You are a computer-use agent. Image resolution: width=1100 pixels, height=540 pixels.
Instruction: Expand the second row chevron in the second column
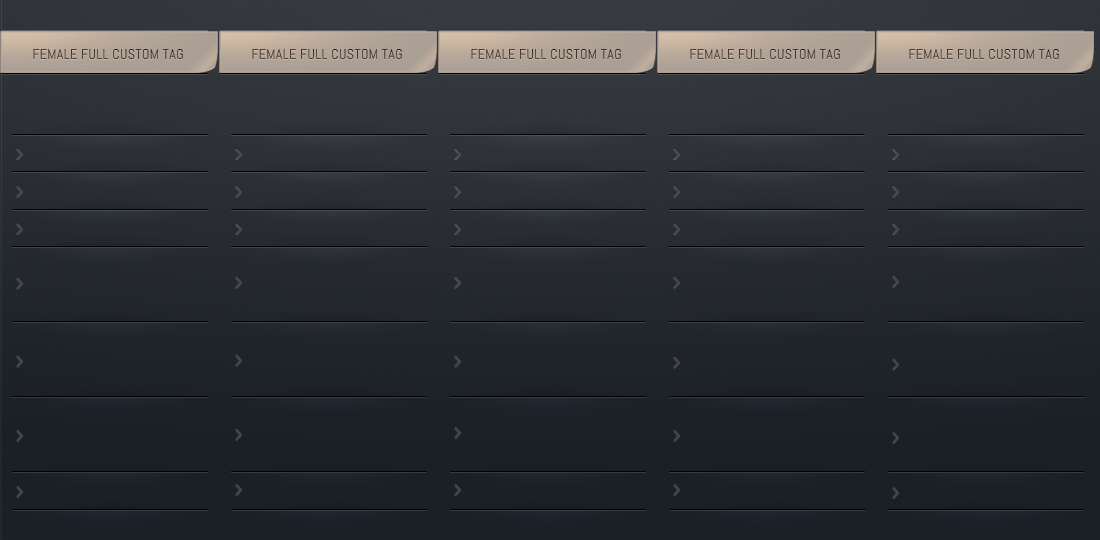point(239,192)
